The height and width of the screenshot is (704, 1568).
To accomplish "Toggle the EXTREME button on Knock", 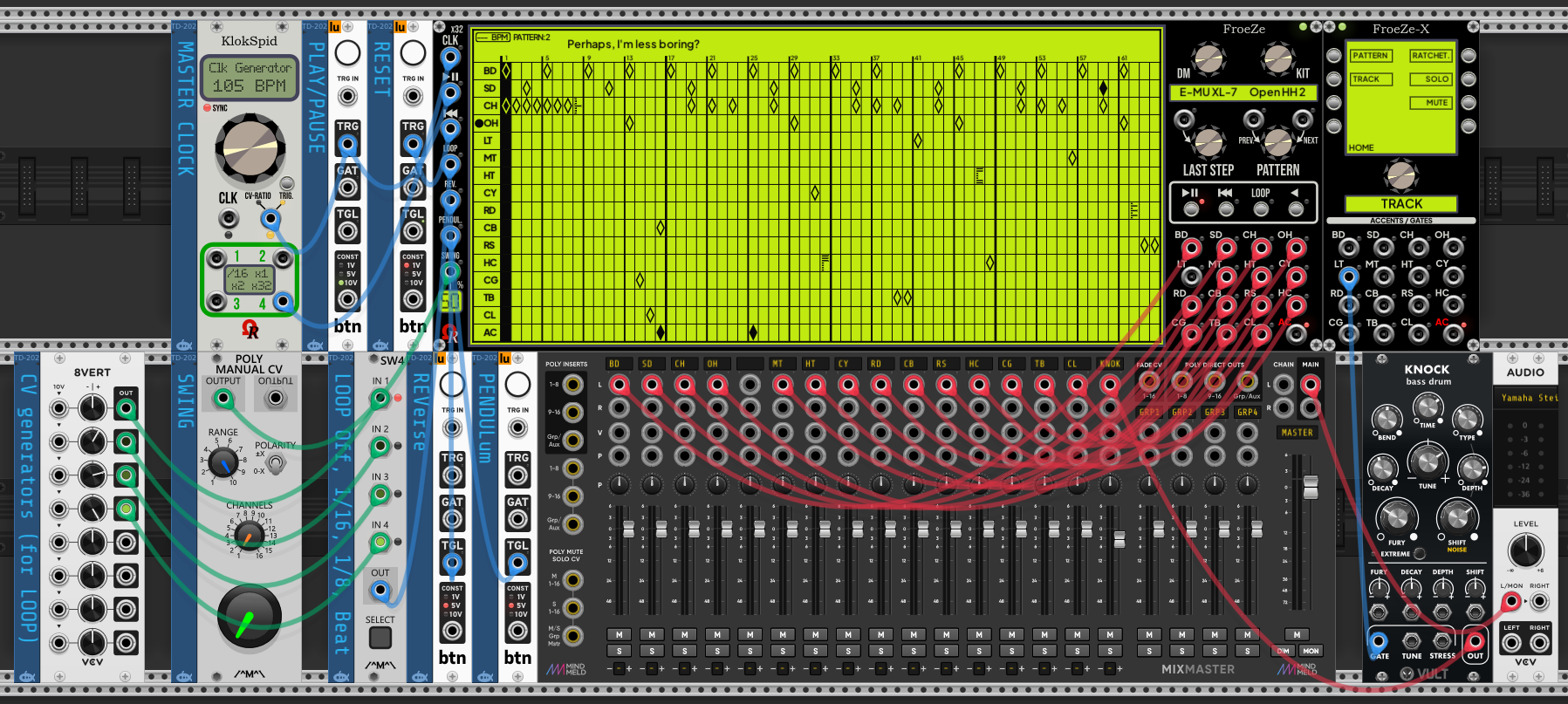I will [1420, 554].
